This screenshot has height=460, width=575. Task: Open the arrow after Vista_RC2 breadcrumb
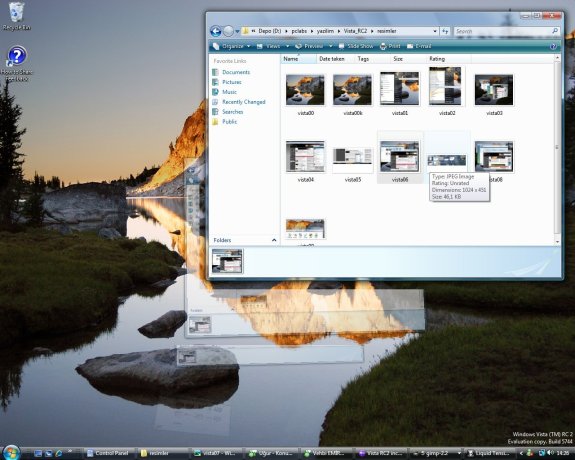(373, 32)
